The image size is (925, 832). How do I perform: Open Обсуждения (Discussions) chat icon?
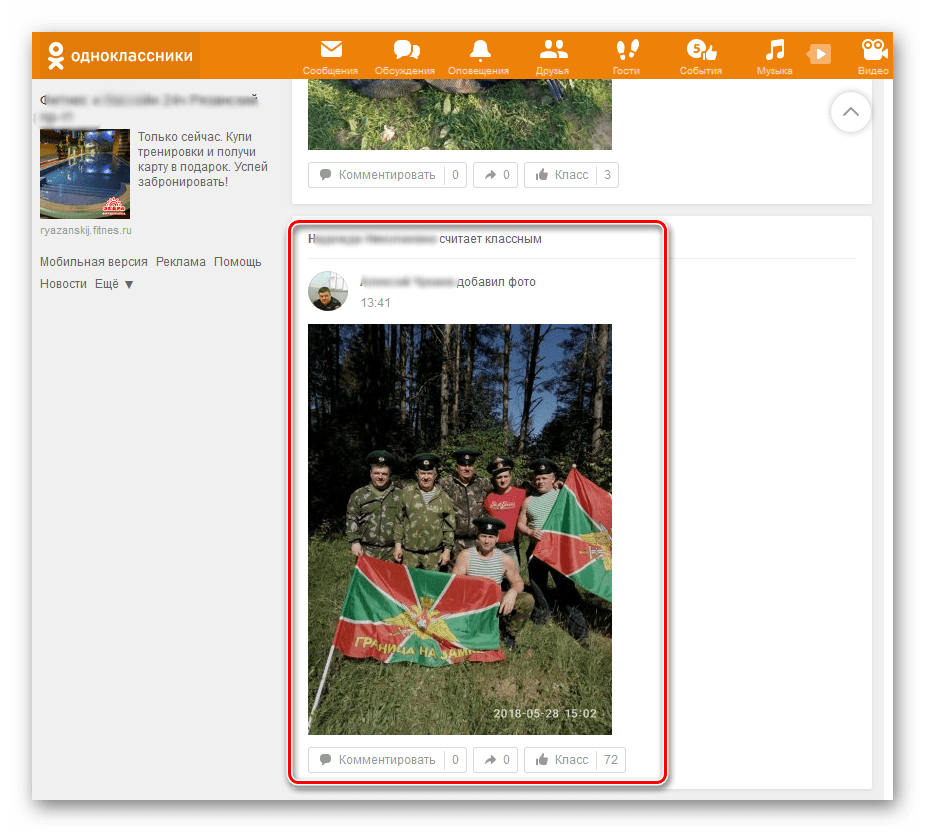405,51
